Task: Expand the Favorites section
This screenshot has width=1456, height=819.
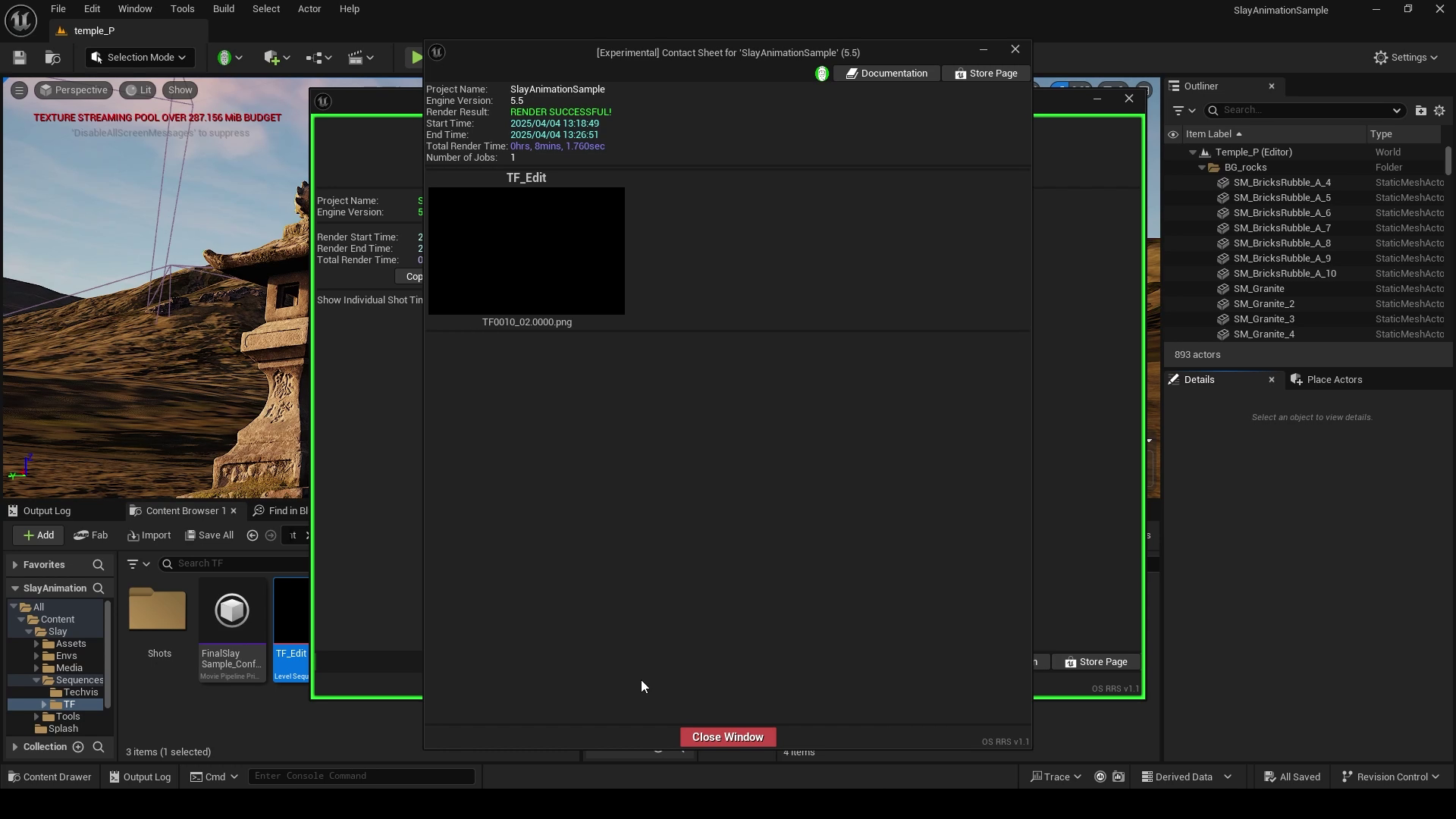Action: [x=14, y=565]
